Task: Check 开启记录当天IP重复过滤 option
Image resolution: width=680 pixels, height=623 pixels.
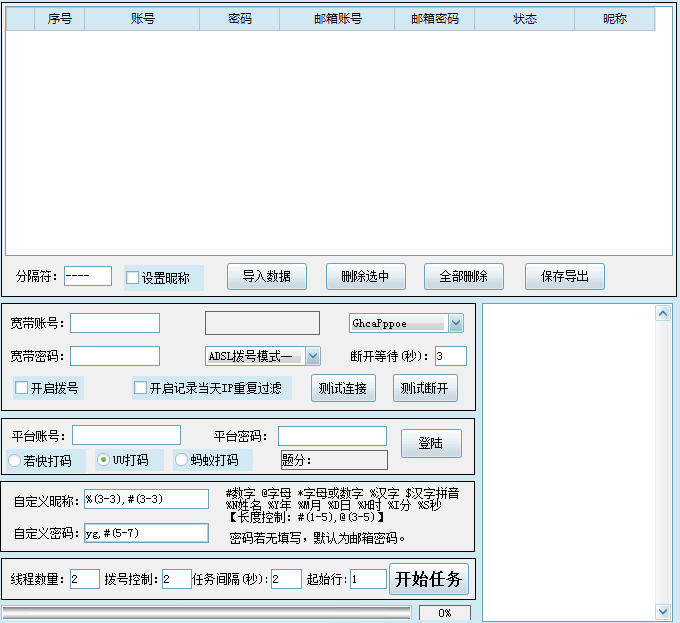Action: click(x=141, y=388)
